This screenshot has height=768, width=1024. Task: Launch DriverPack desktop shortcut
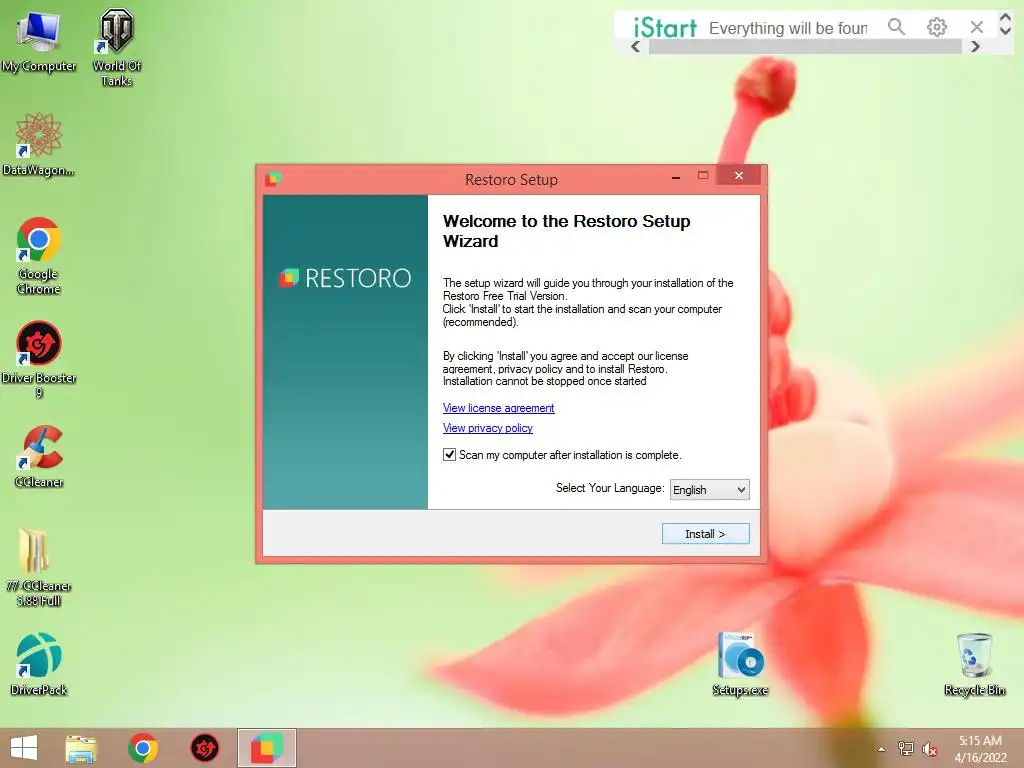point(39,664)
